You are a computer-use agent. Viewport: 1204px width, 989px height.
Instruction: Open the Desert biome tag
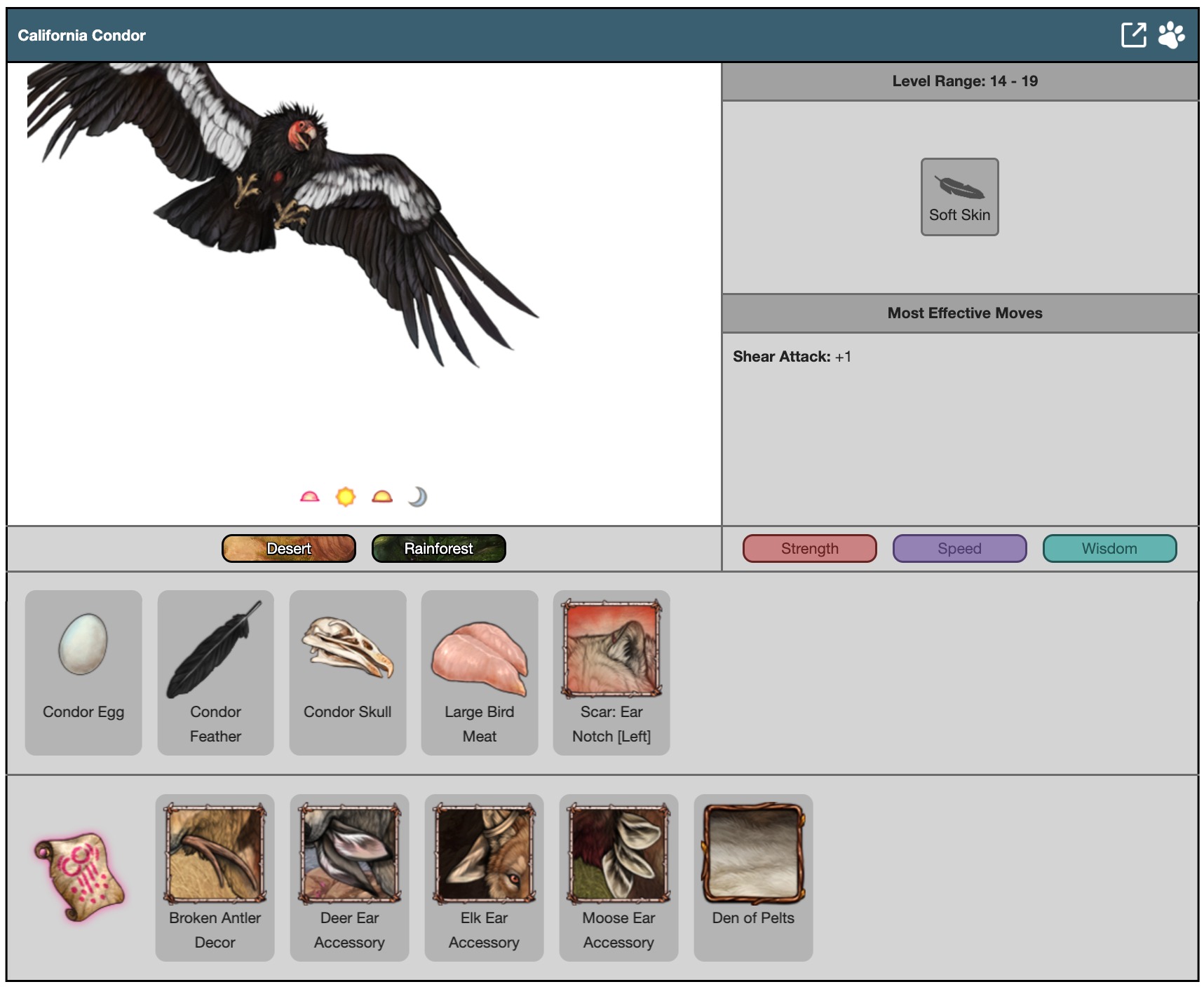[289, 548]
